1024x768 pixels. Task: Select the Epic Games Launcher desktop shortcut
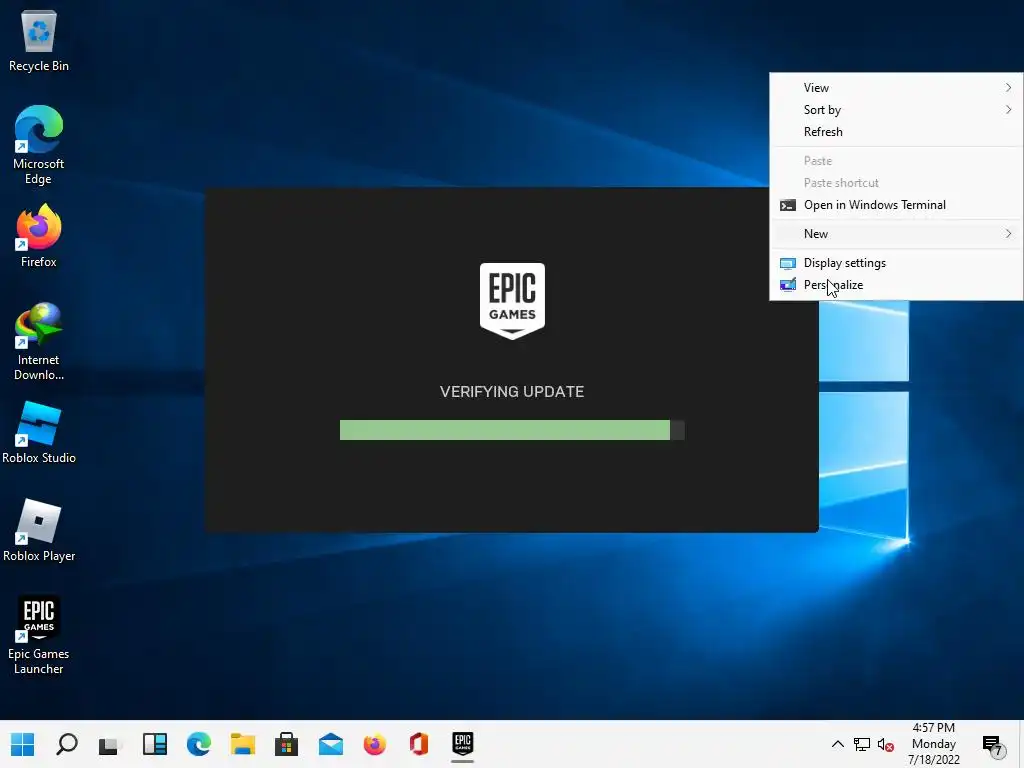(39, 635)
